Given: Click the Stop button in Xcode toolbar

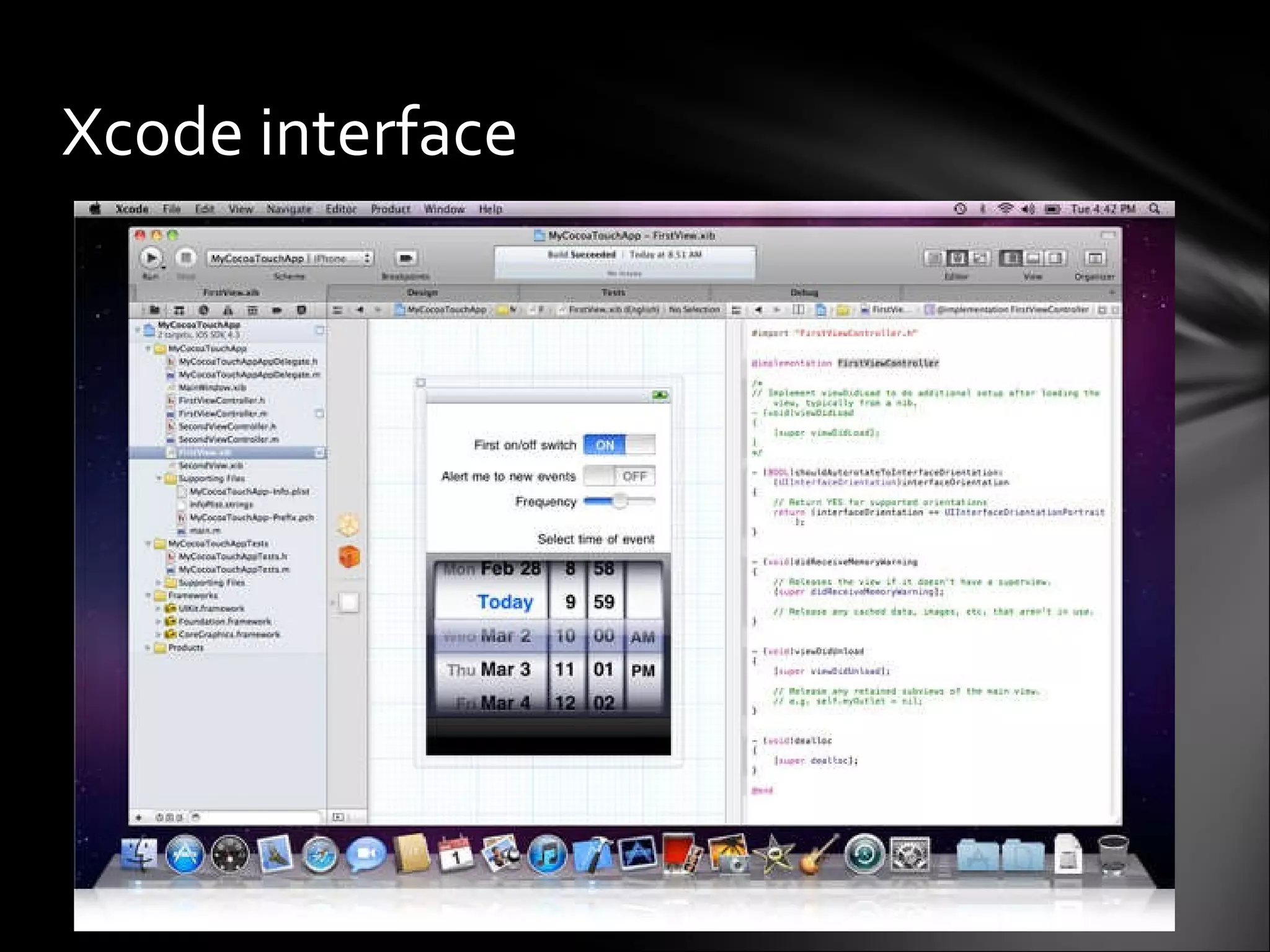Looking at the screenshot, I should 185,257.
